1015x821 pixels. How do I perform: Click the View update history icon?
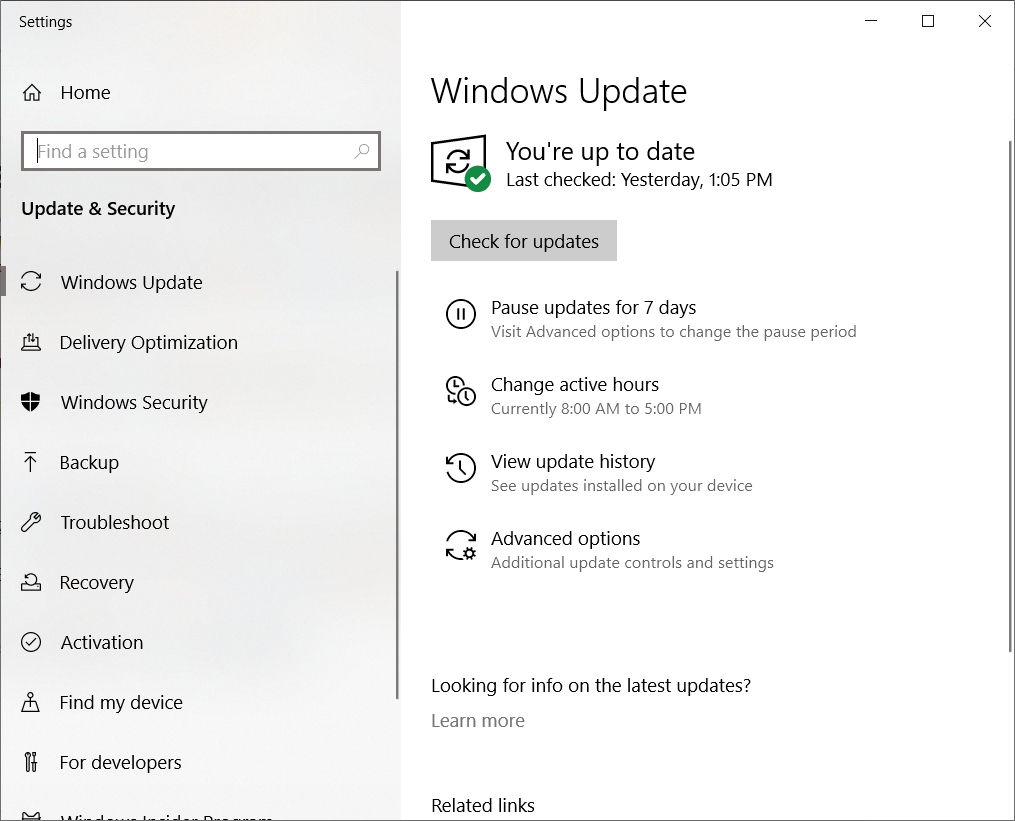tap(460, 468)
